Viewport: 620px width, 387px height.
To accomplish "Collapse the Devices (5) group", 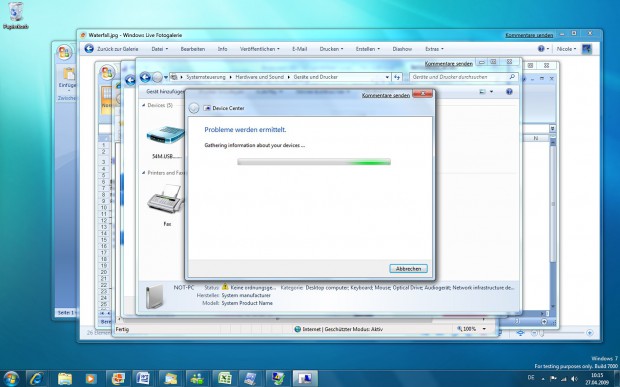I will (144, 105).
